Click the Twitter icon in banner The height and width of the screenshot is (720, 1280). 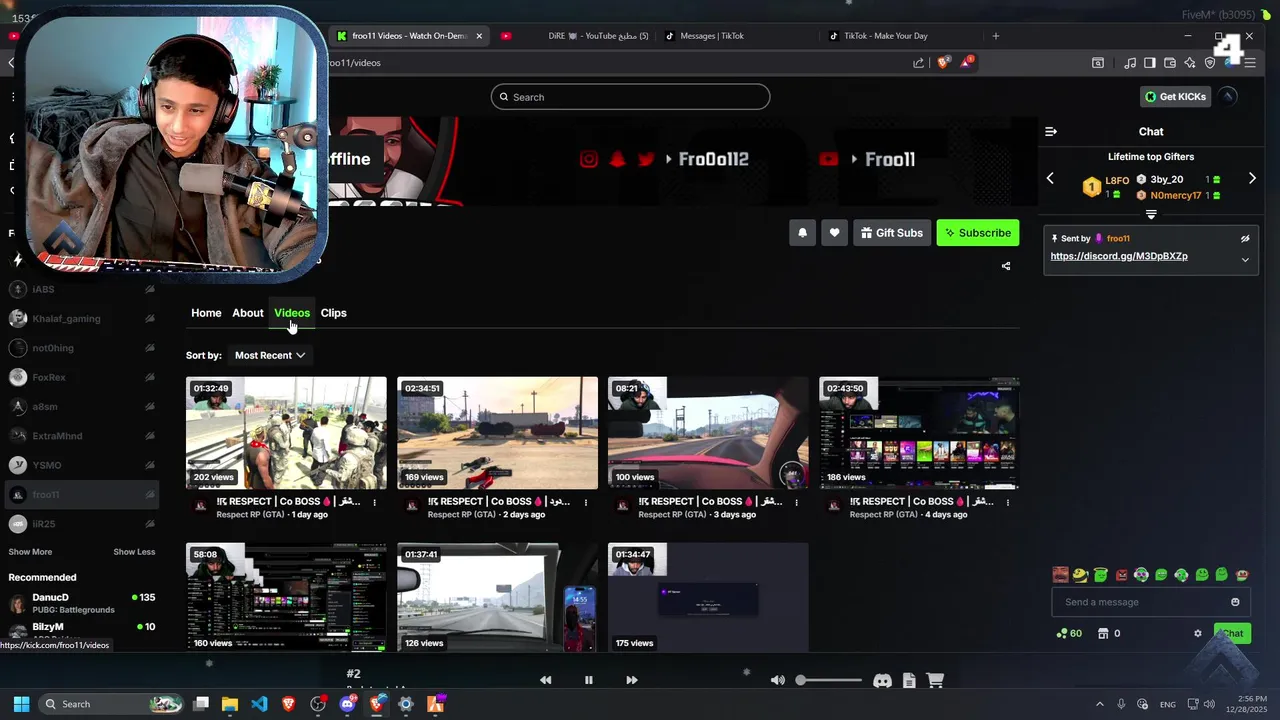click(x=646, y=159)
